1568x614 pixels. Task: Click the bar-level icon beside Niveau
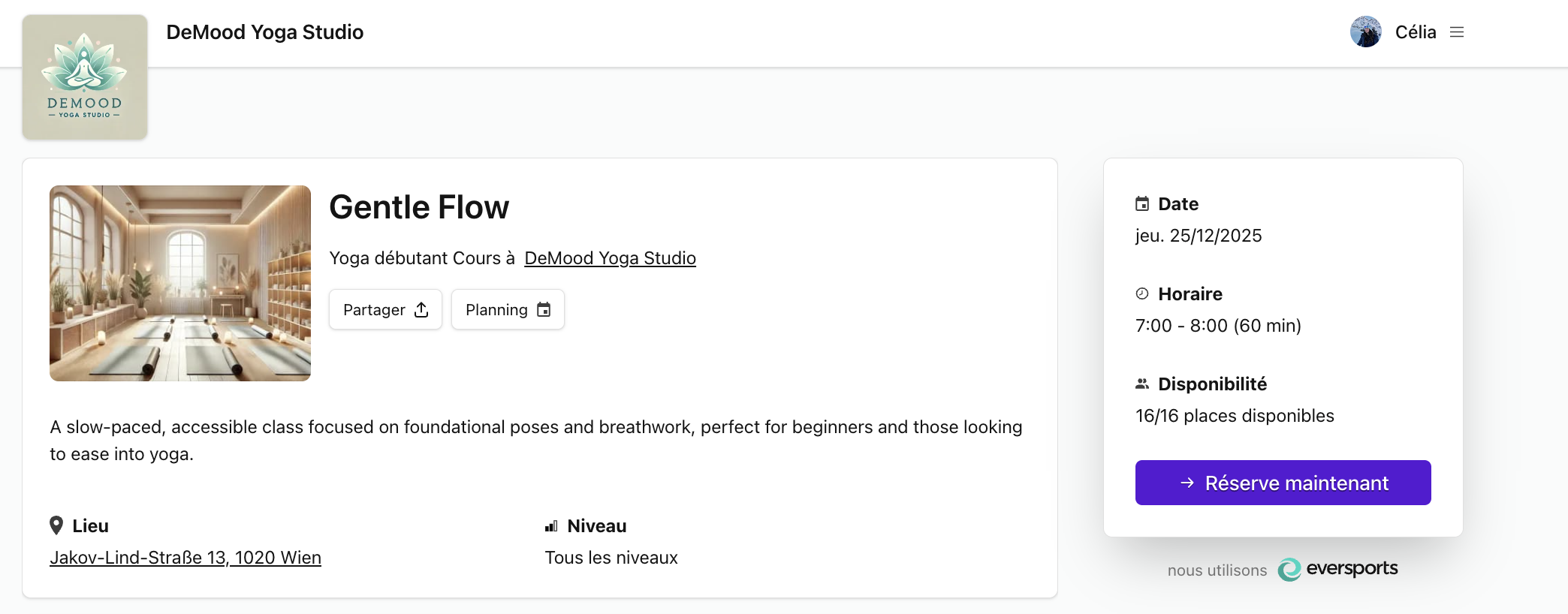pyautogui.click(x=551, y=526)
